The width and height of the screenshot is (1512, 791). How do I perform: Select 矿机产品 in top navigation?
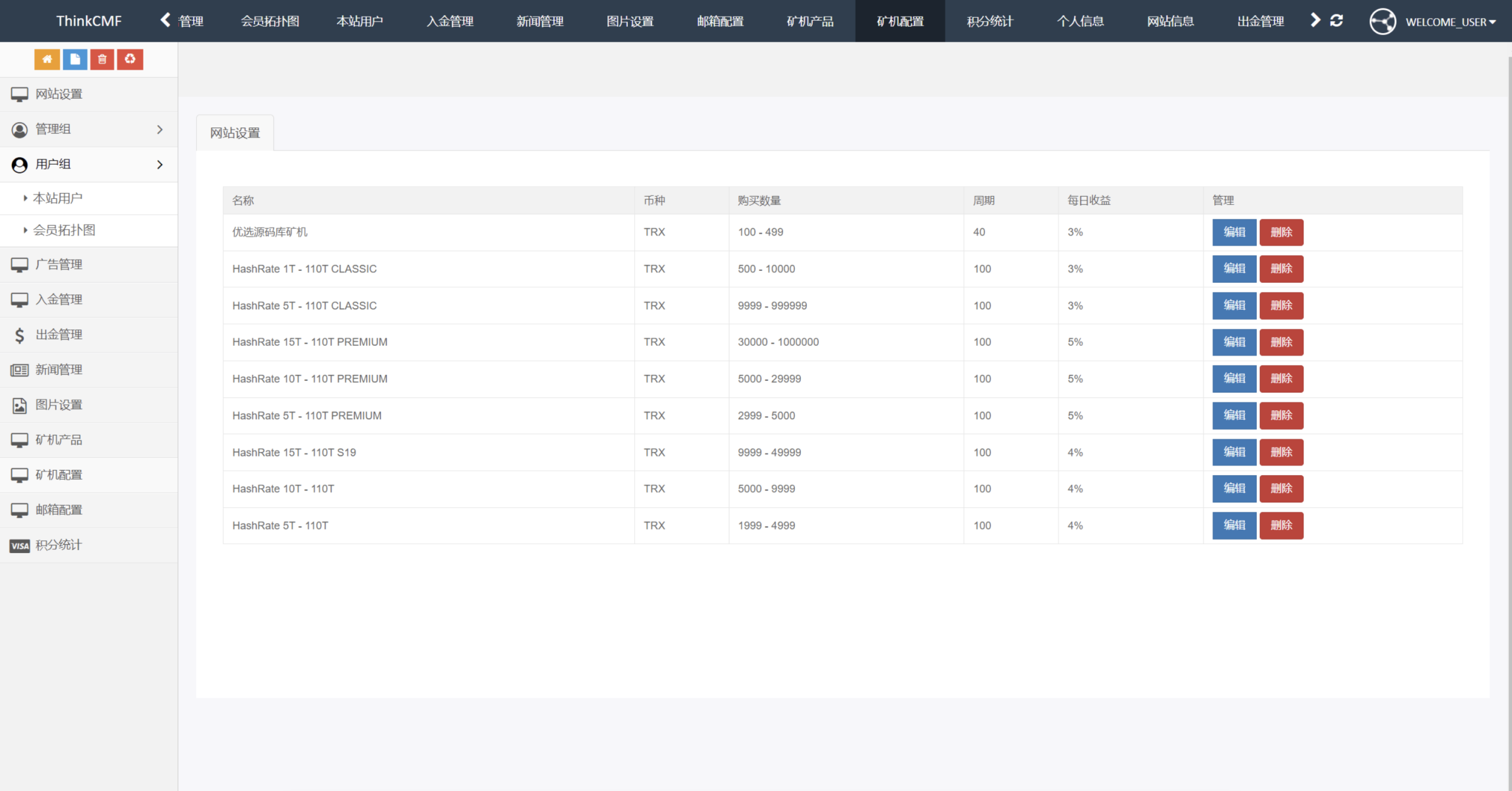[x=810, y=21]
